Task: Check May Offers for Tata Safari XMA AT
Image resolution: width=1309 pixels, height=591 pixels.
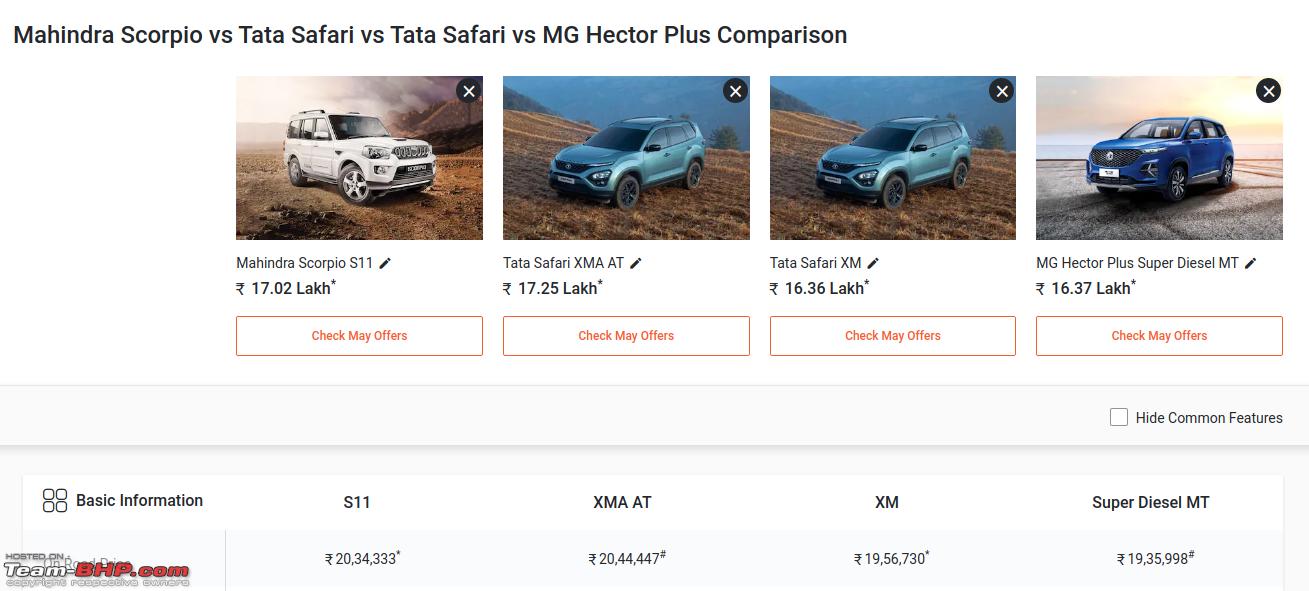Action: (x=626, y=336)
